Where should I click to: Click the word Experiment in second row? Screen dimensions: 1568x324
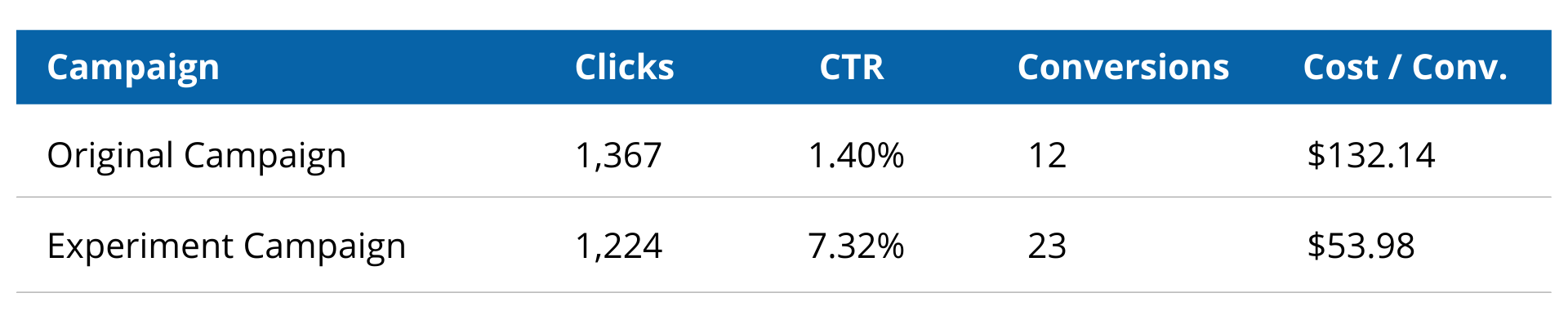(140, 246)
